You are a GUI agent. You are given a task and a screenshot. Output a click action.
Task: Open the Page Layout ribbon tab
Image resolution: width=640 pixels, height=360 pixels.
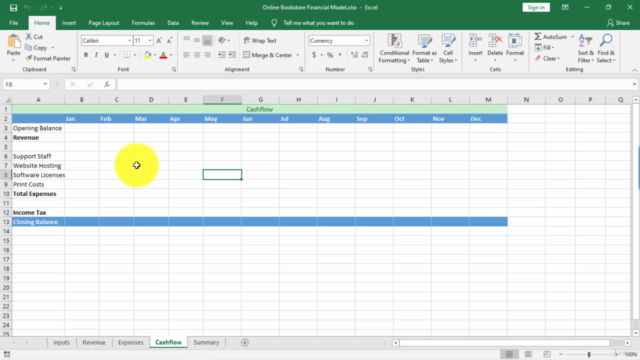(x=104, y=23)
